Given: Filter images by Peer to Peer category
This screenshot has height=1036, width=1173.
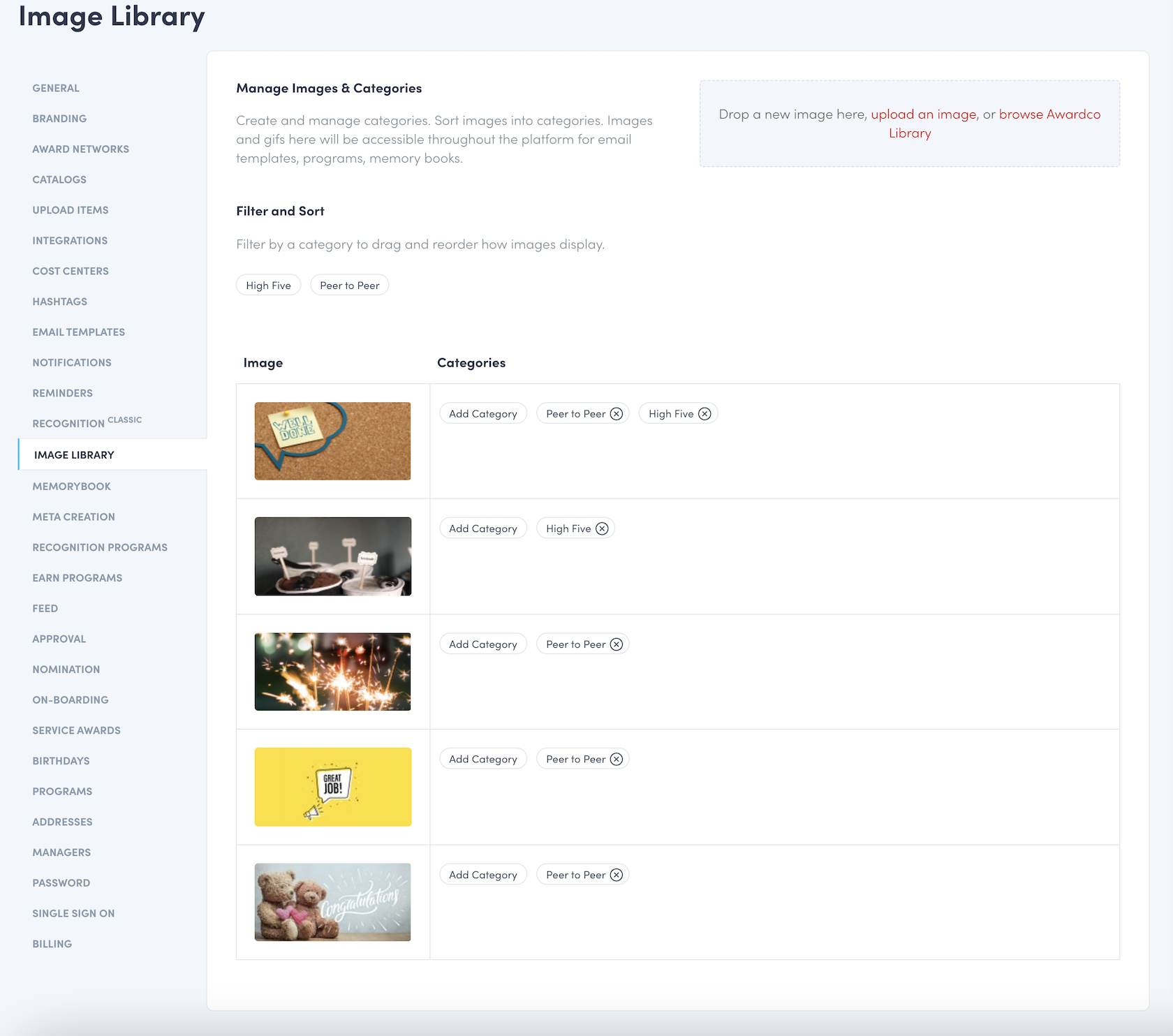Looking at the screenshot, I should pyautogui.click(x=349, y=286).
